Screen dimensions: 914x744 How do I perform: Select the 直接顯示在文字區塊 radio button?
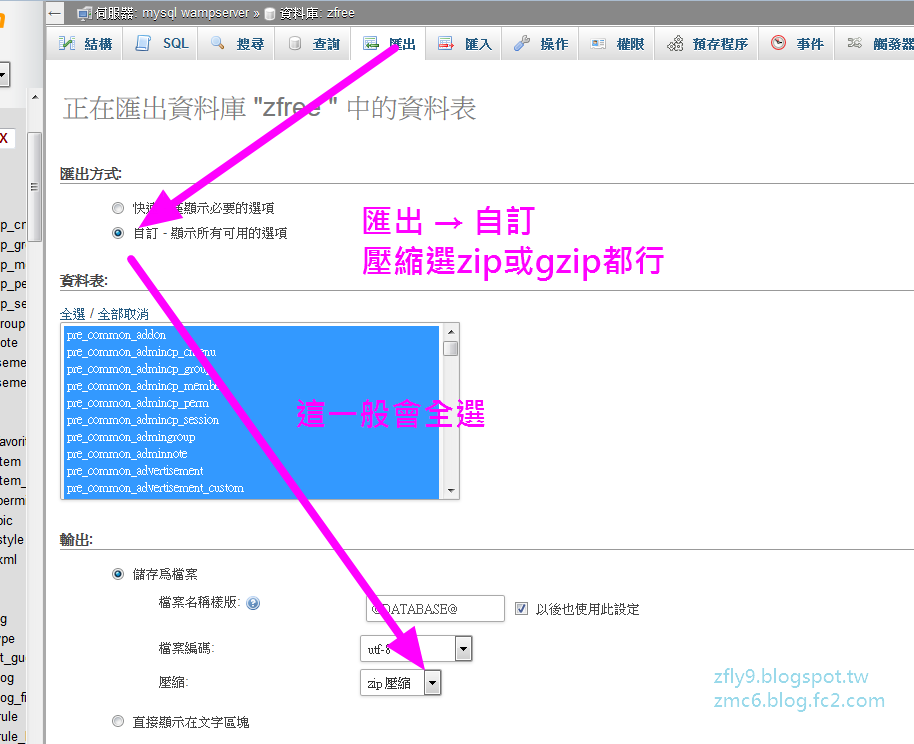click(118, 722)
